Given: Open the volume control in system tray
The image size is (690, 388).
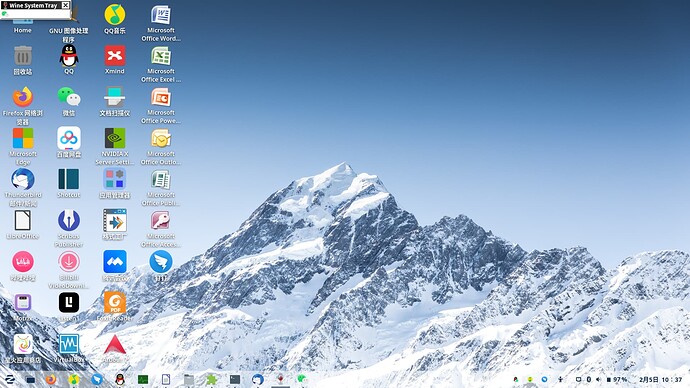Looking at the screenshot, I should click(598, 379).
